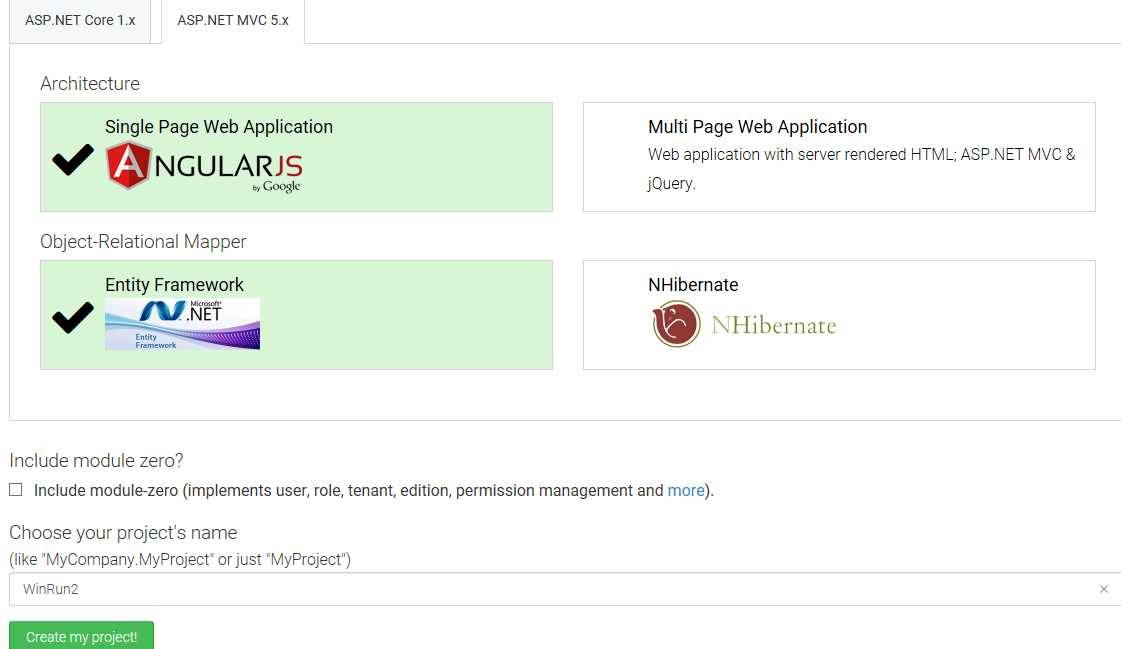The width and height of the screenshot is (1121, 649).
Task: Click the Include module-zero label text
Action: tap(374, 490)
